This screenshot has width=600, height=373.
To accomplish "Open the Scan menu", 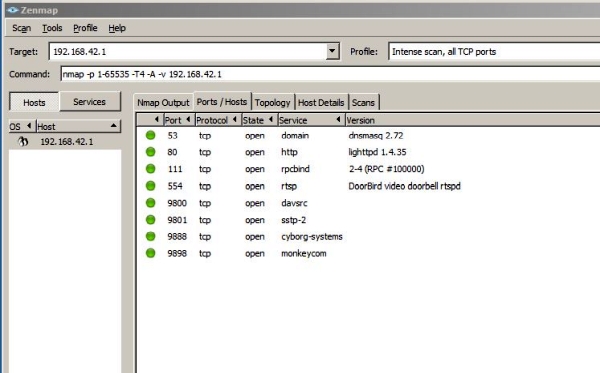I will [21, 28].
